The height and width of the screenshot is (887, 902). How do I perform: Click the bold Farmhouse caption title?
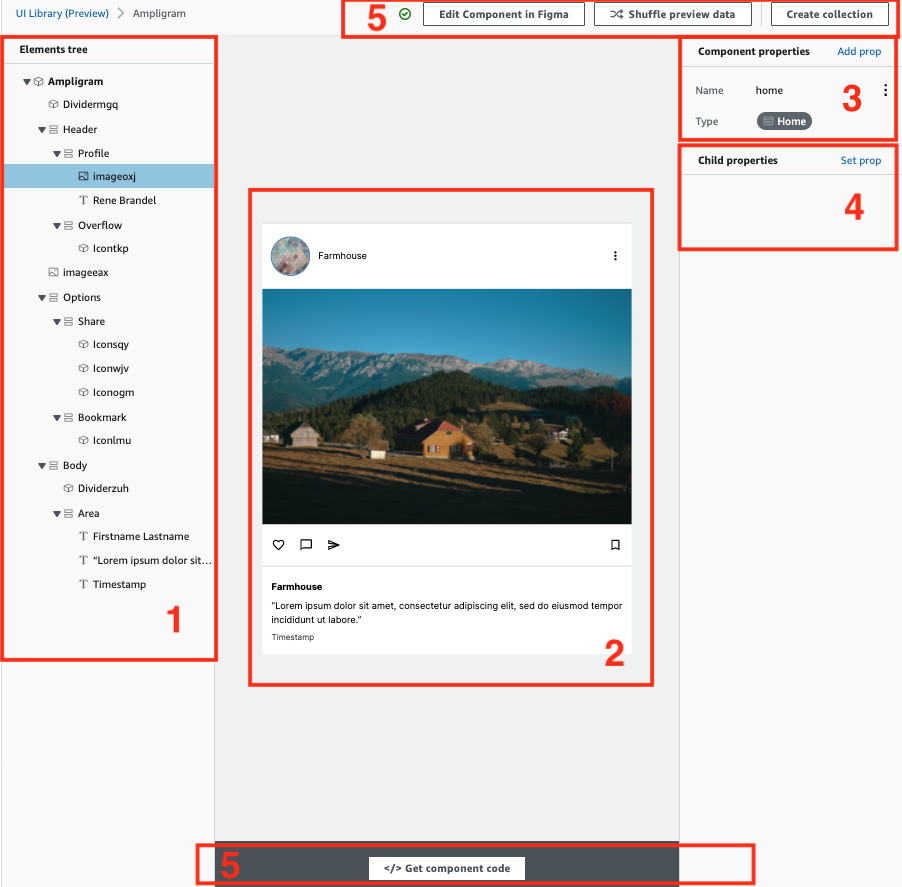point(296,587)
